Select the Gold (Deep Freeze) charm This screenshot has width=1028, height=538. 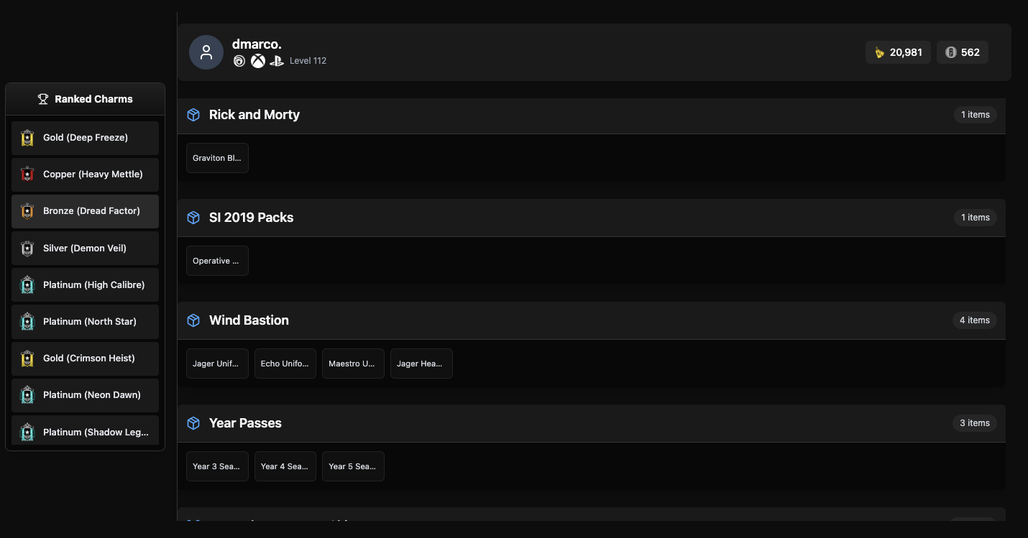tap(85, 138)
